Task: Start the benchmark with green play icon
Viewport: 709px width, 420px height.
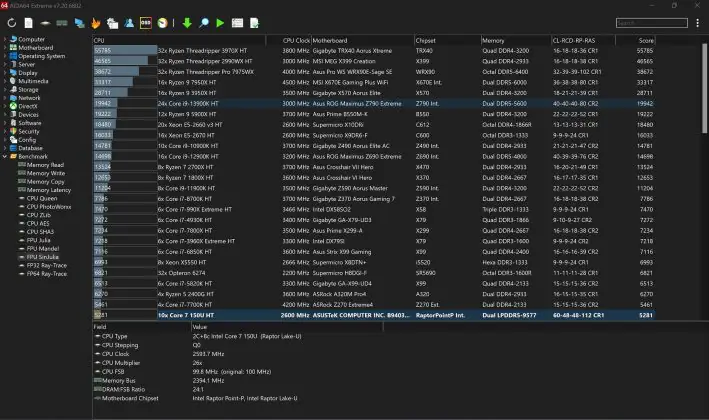Action: pyautogui.click(x=220, y=23)
